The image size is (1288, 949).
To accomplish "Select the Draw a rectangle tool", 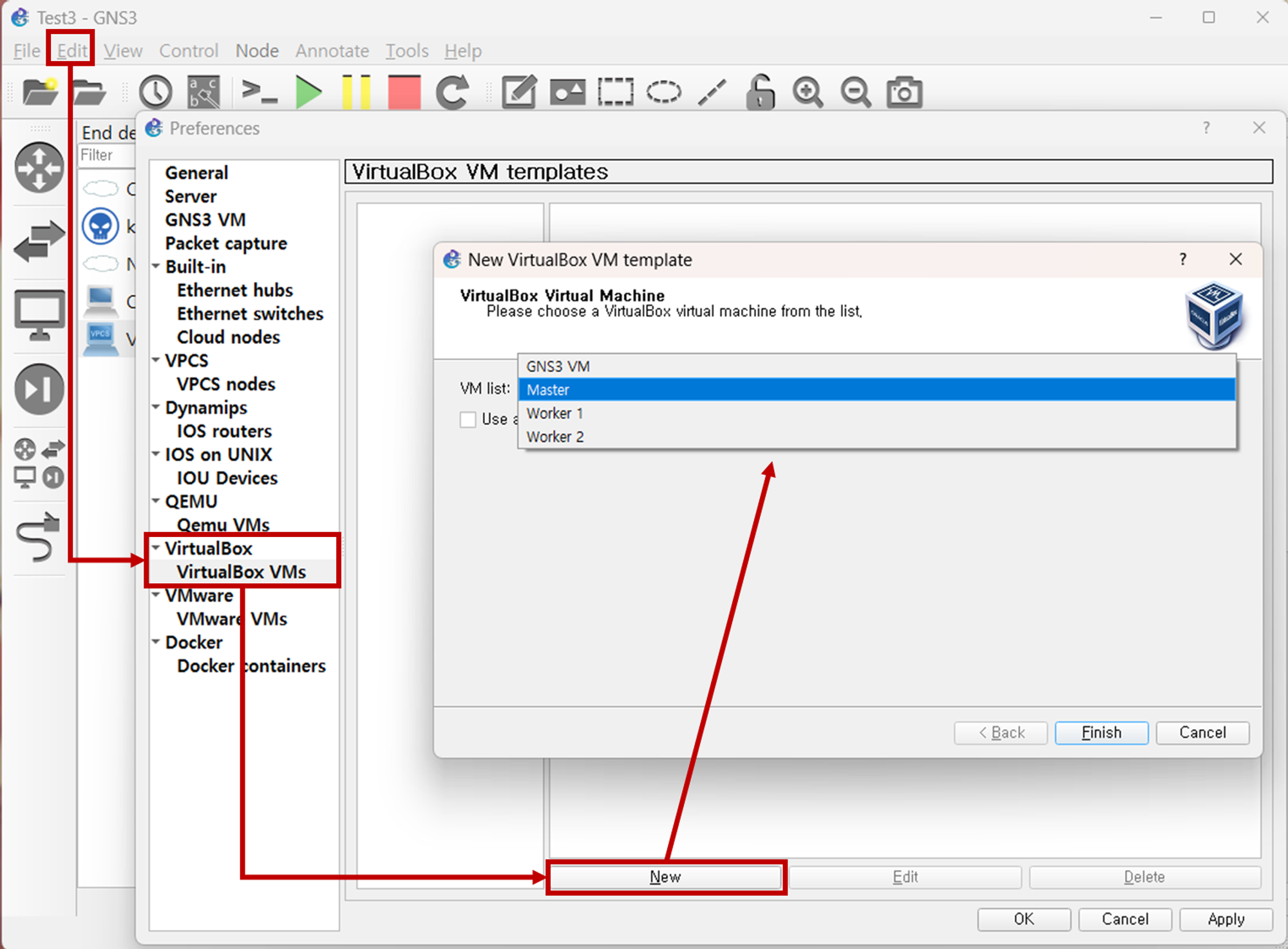I will (x=616, y=92).
